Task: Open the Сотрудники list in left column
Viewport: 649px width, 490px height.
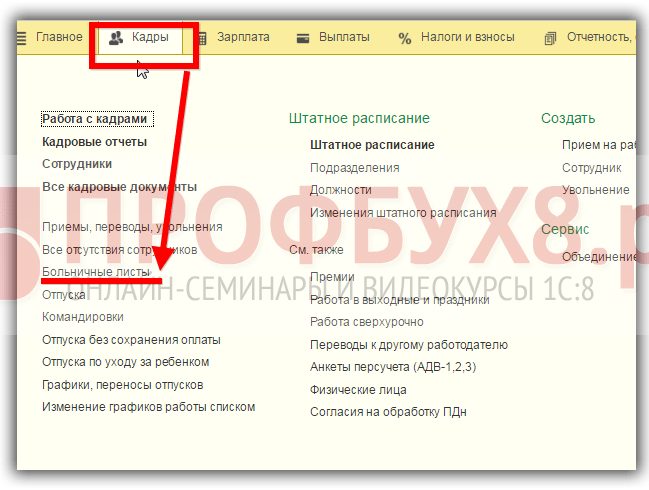Action: (77, 164)
